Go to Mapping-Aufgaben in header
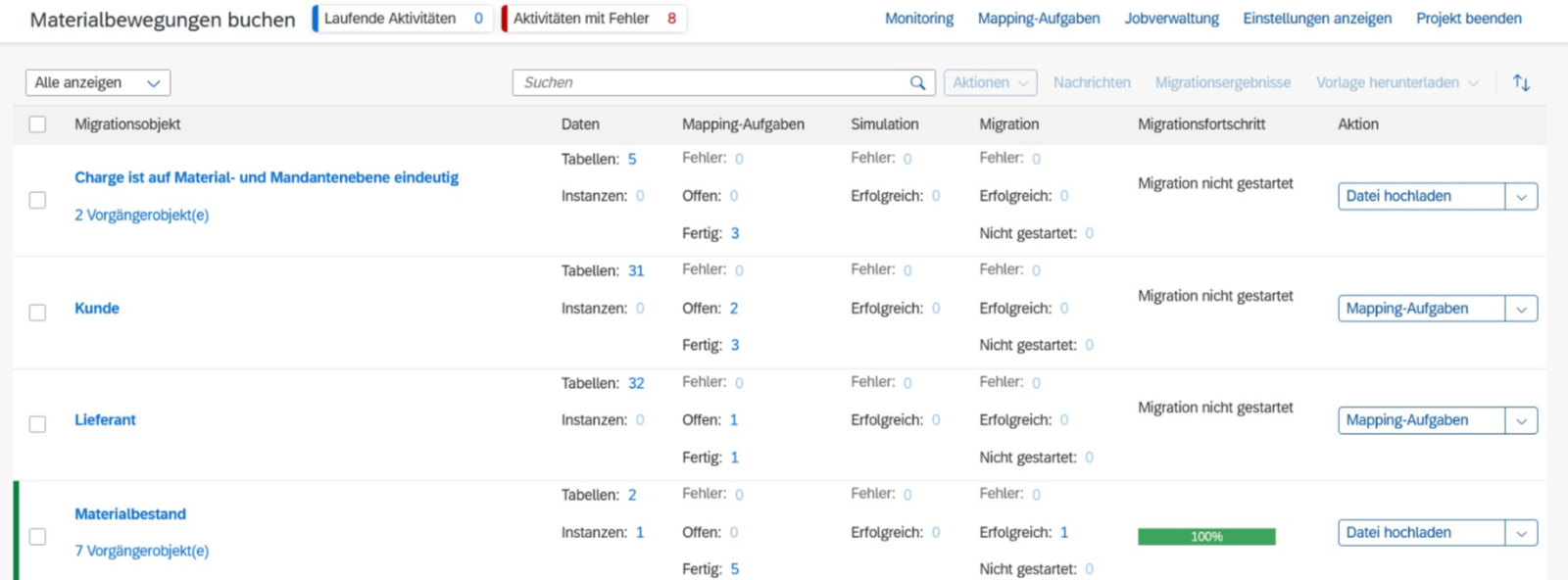 [1039, 19]
